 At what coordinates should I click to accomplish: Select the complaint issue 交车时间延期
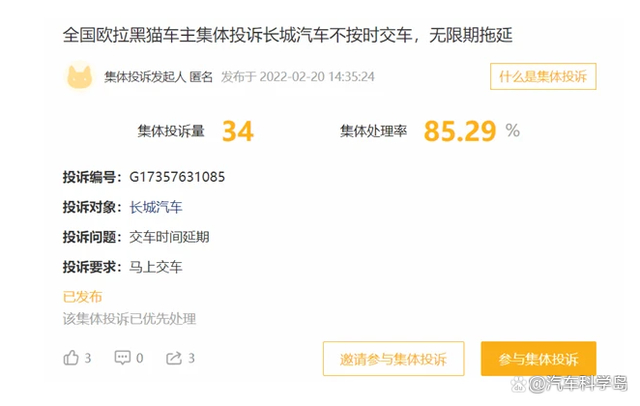point(170,237)
